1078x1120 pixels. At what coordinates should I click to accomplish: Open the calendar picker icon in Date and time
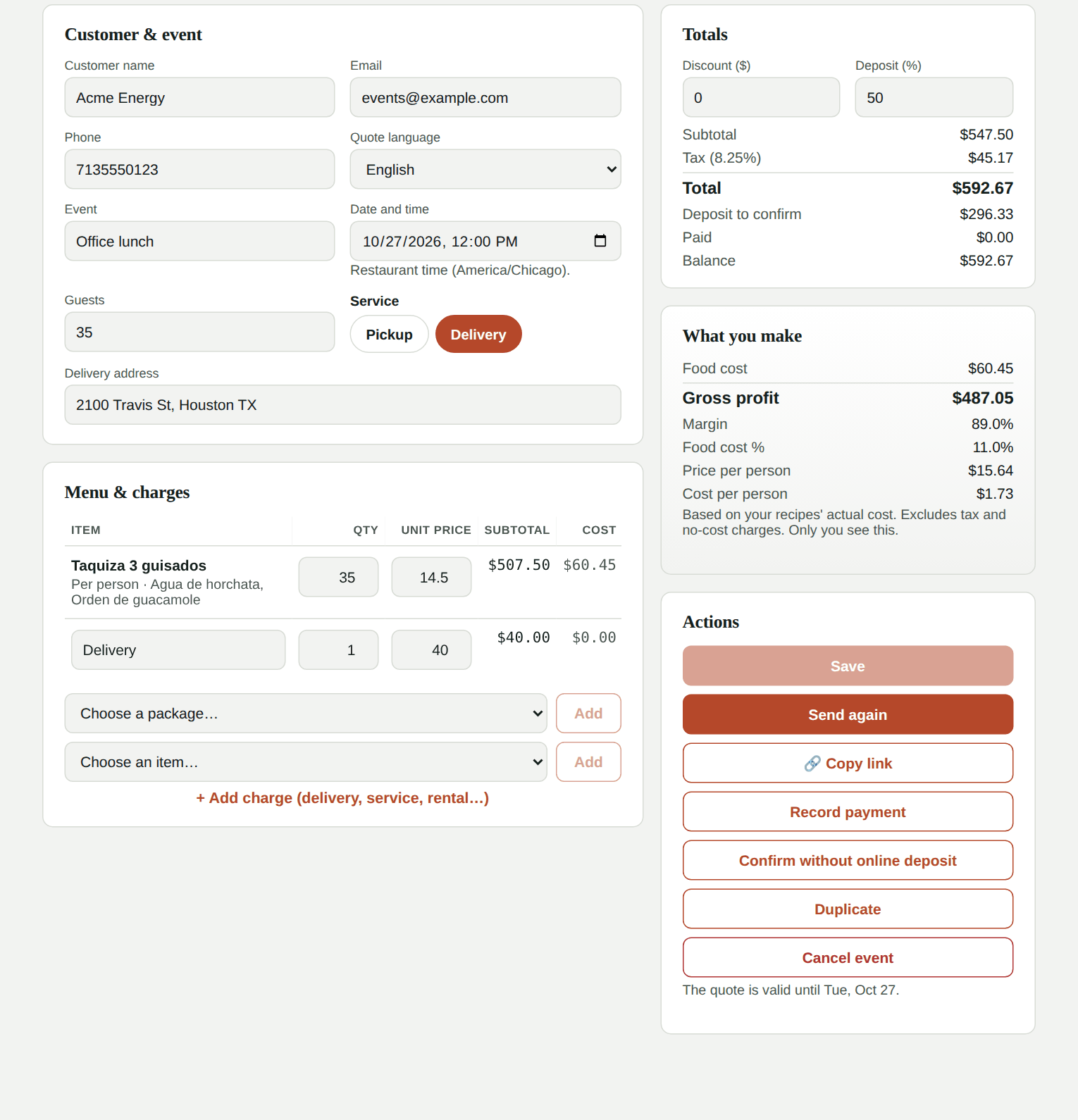600,241
